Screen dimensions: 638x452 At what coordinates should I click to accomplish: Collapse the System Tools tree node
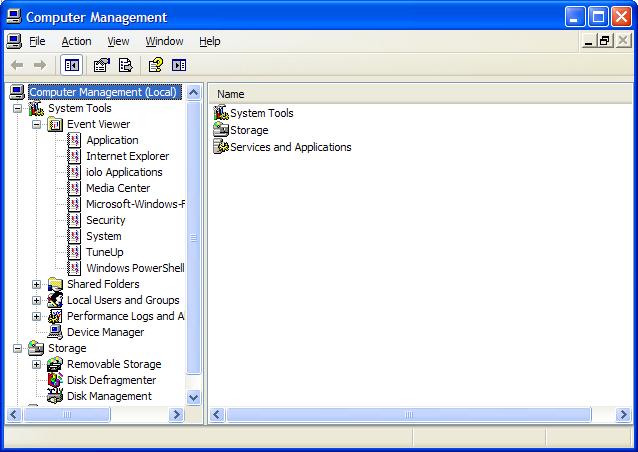[17, 108]
